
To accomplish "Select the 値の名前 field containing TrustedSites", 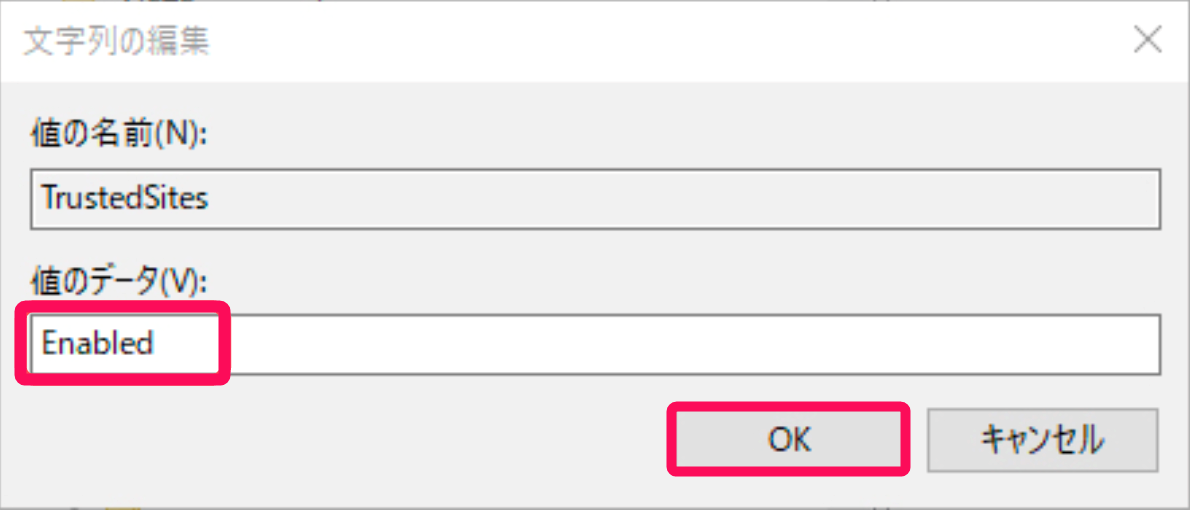I will tap(595, 199).
